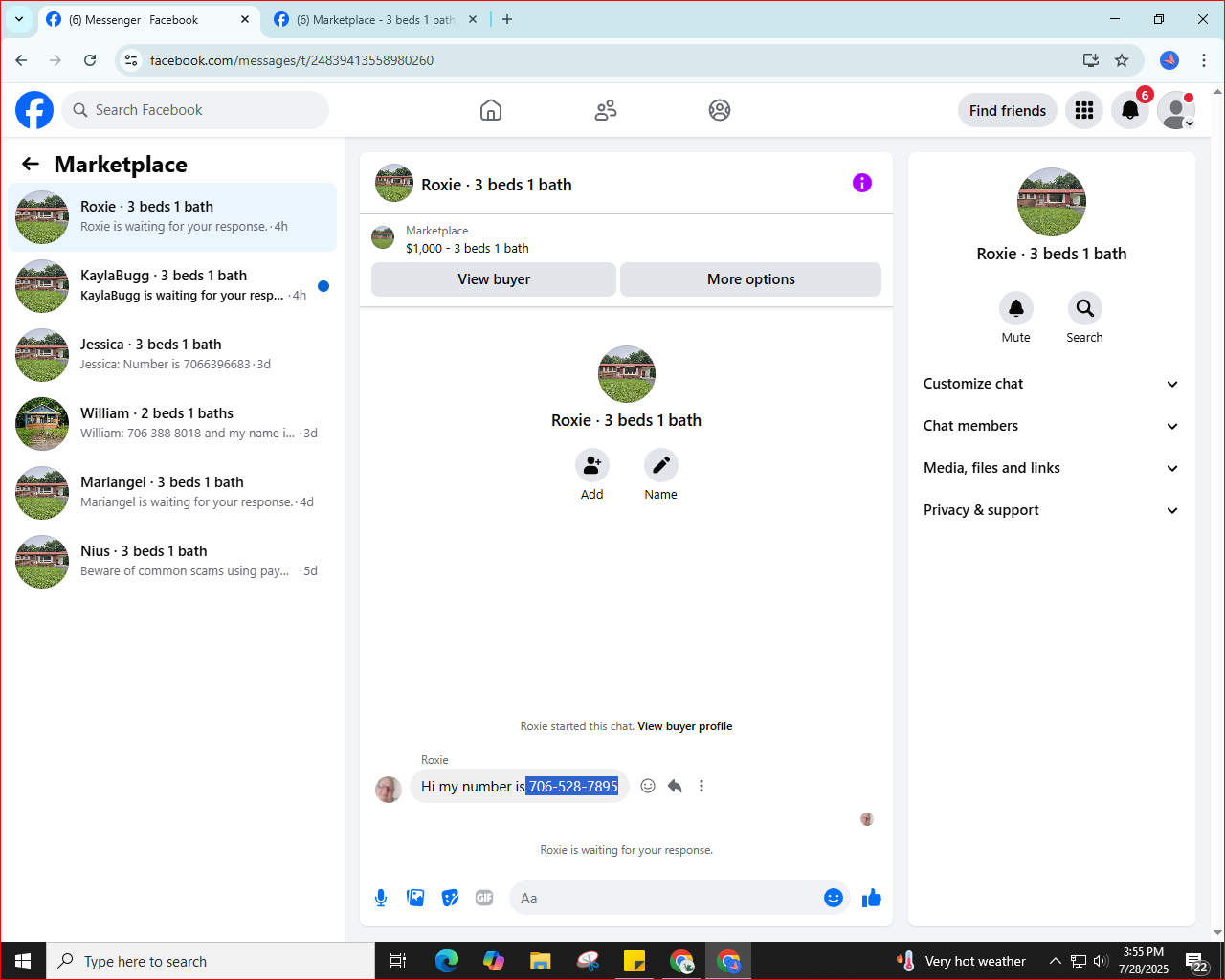The height and width of the screenshot is (980, 1225).
Task: Click the More options button
Action: pyautogui.click(x=751, y=279)
